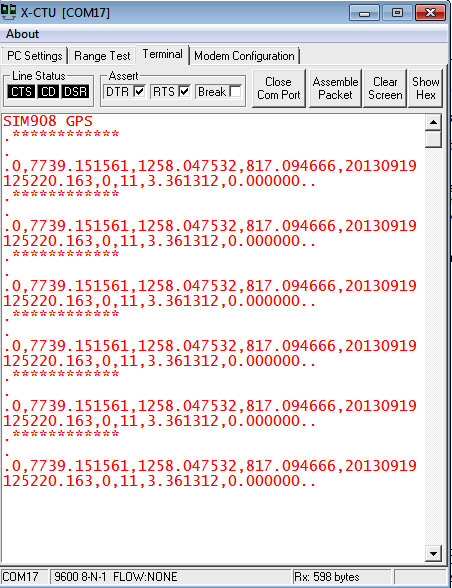The width and height of the screenshot is (452, 588).
Task: Switch to the PC Settings tab
Action: pos(35,56)
